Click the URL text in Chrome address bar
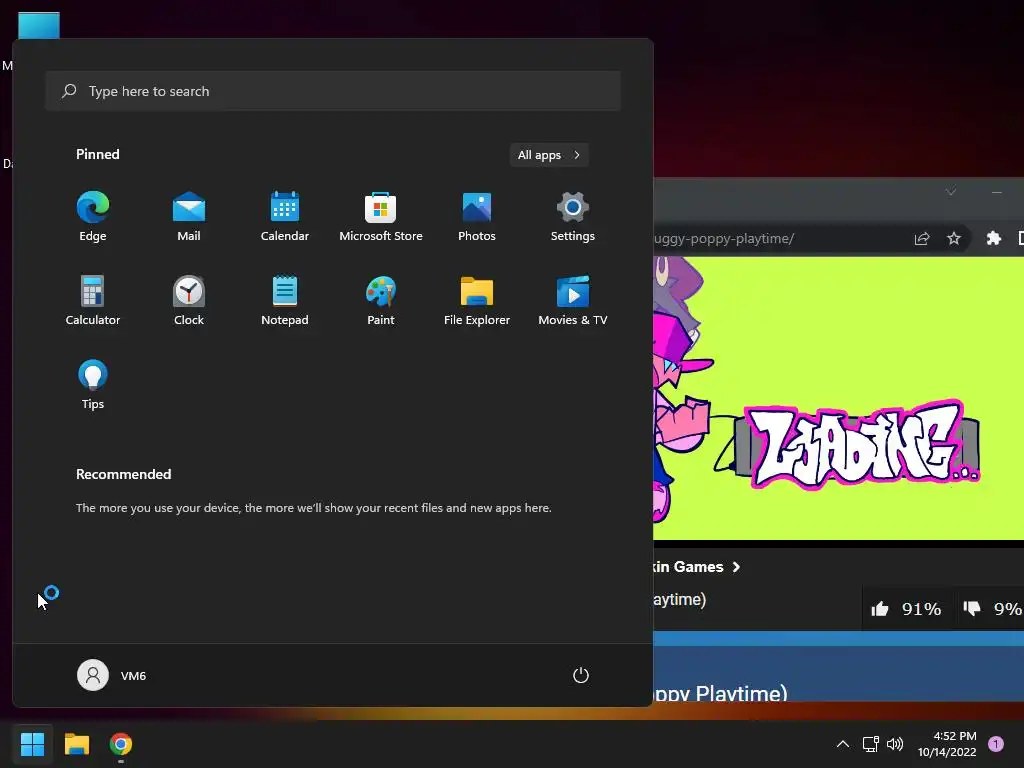The image size is (1024, 768). point(724,238)
